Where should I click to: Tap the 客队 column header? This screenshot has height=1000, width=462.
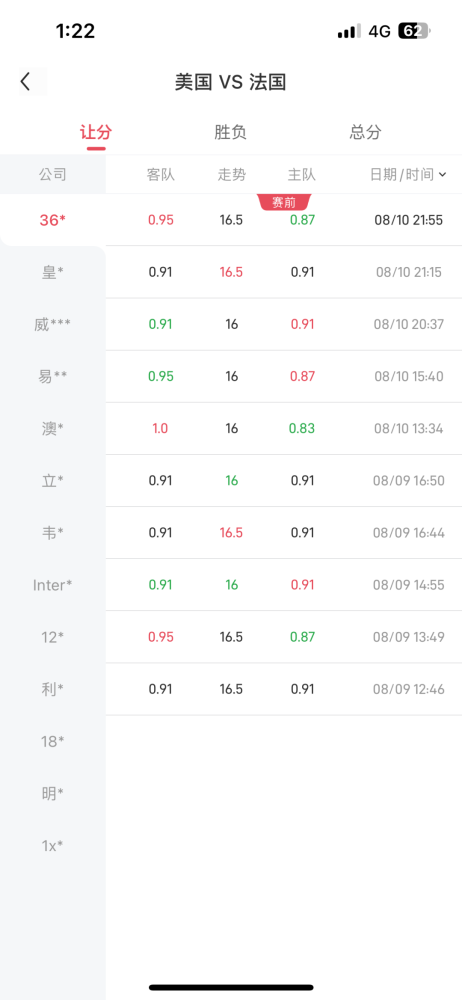tap(160, 174)
